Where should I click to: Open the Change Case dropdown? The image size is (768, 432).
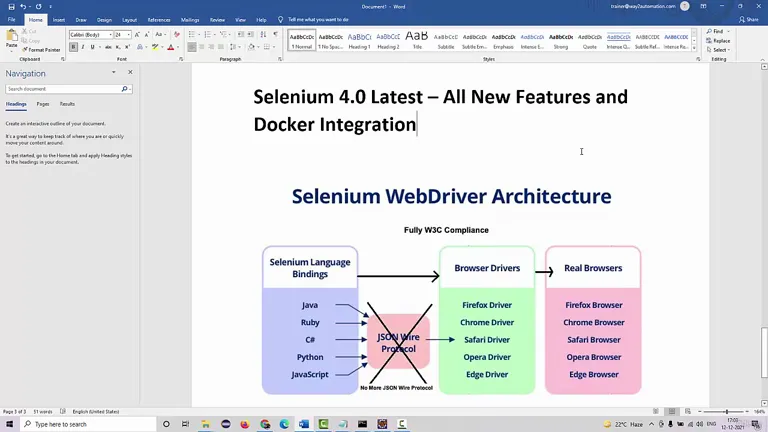click(159, 35)
